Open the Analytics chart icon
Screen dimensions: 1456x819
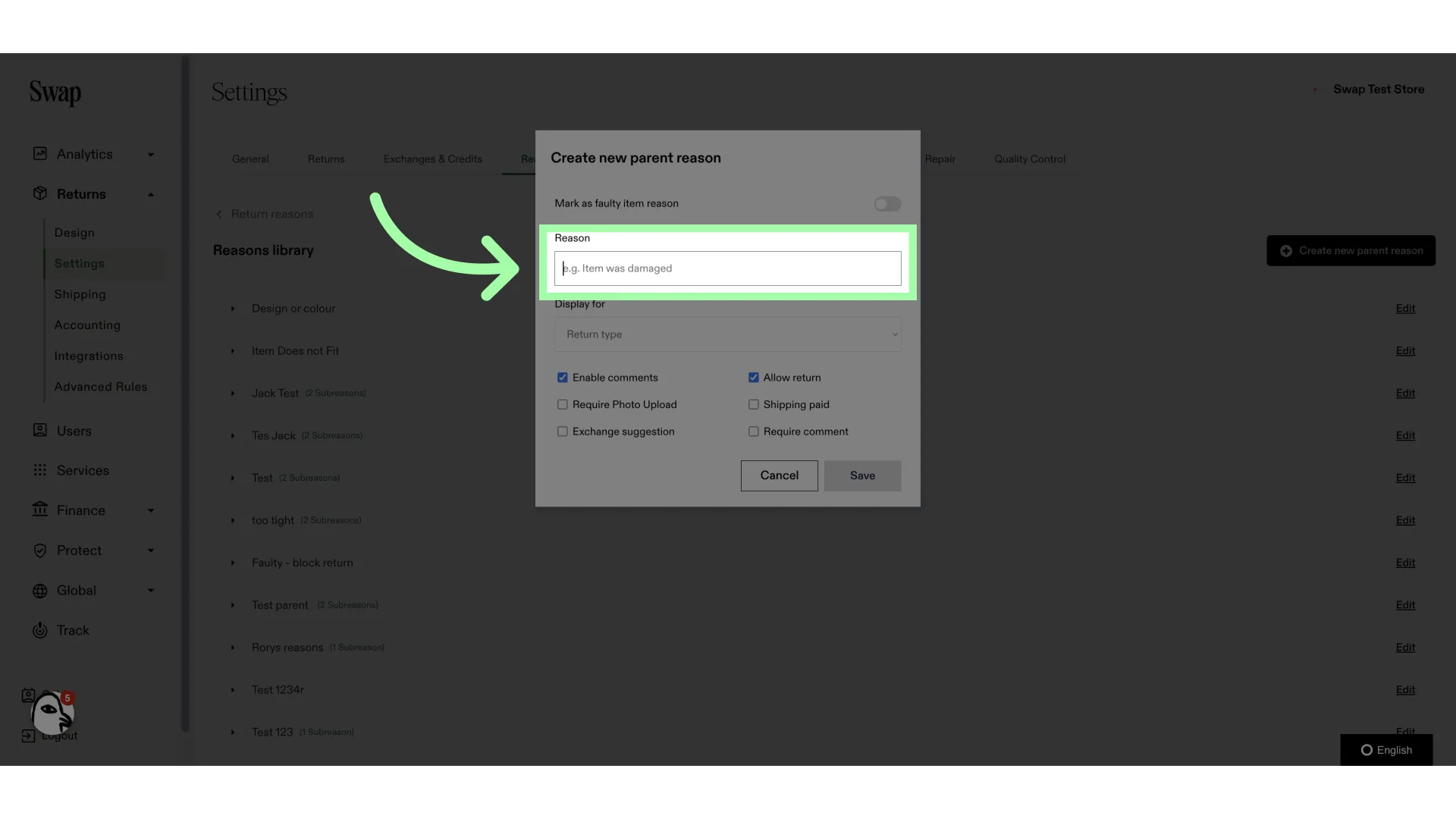[x=40, y=154]
